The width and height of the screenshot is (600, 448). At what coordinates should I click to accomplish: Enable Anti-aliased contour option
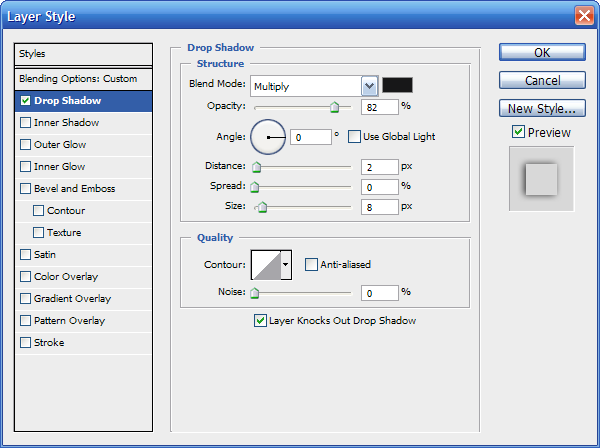312,265
